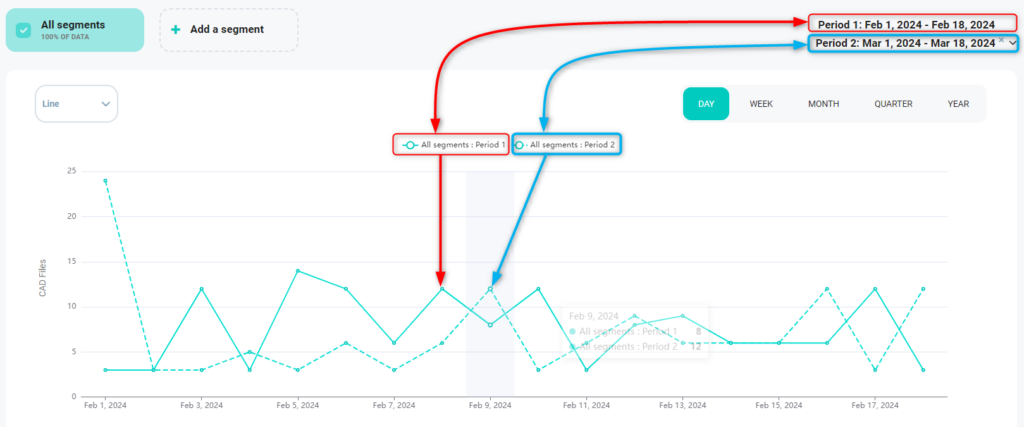Switch to the DAY view tab
Viewport: 1024px width, 427px height.
pyautogui.click(x=706, y=103)
